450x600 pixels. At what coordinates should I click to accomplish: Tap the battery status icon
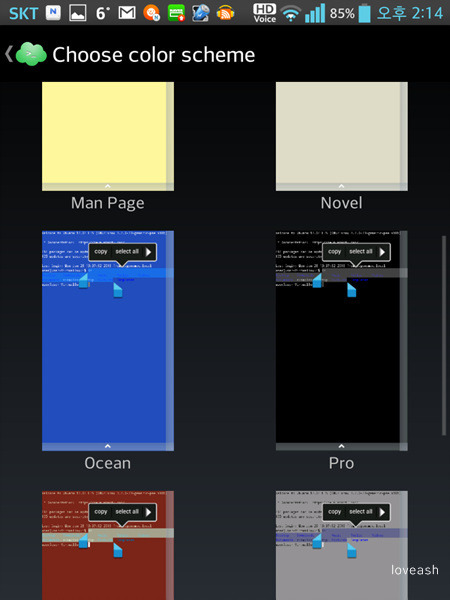coord(365,13)
